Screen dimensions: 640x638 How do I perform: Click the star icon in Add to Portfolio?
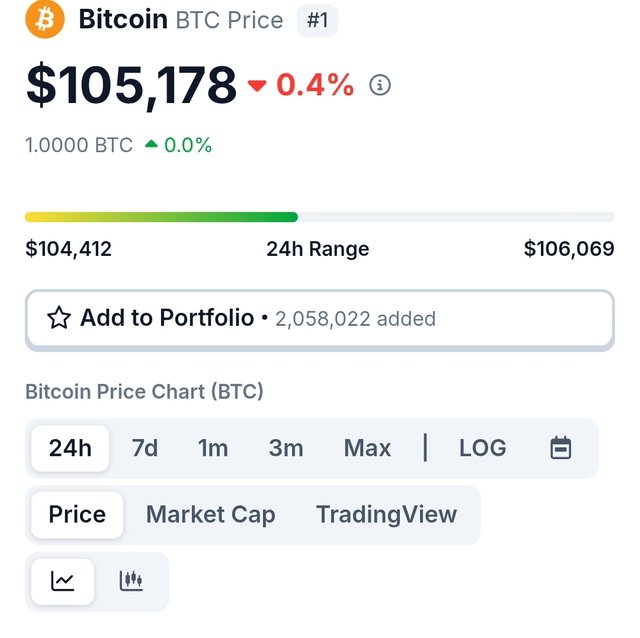tap(59, 319)
